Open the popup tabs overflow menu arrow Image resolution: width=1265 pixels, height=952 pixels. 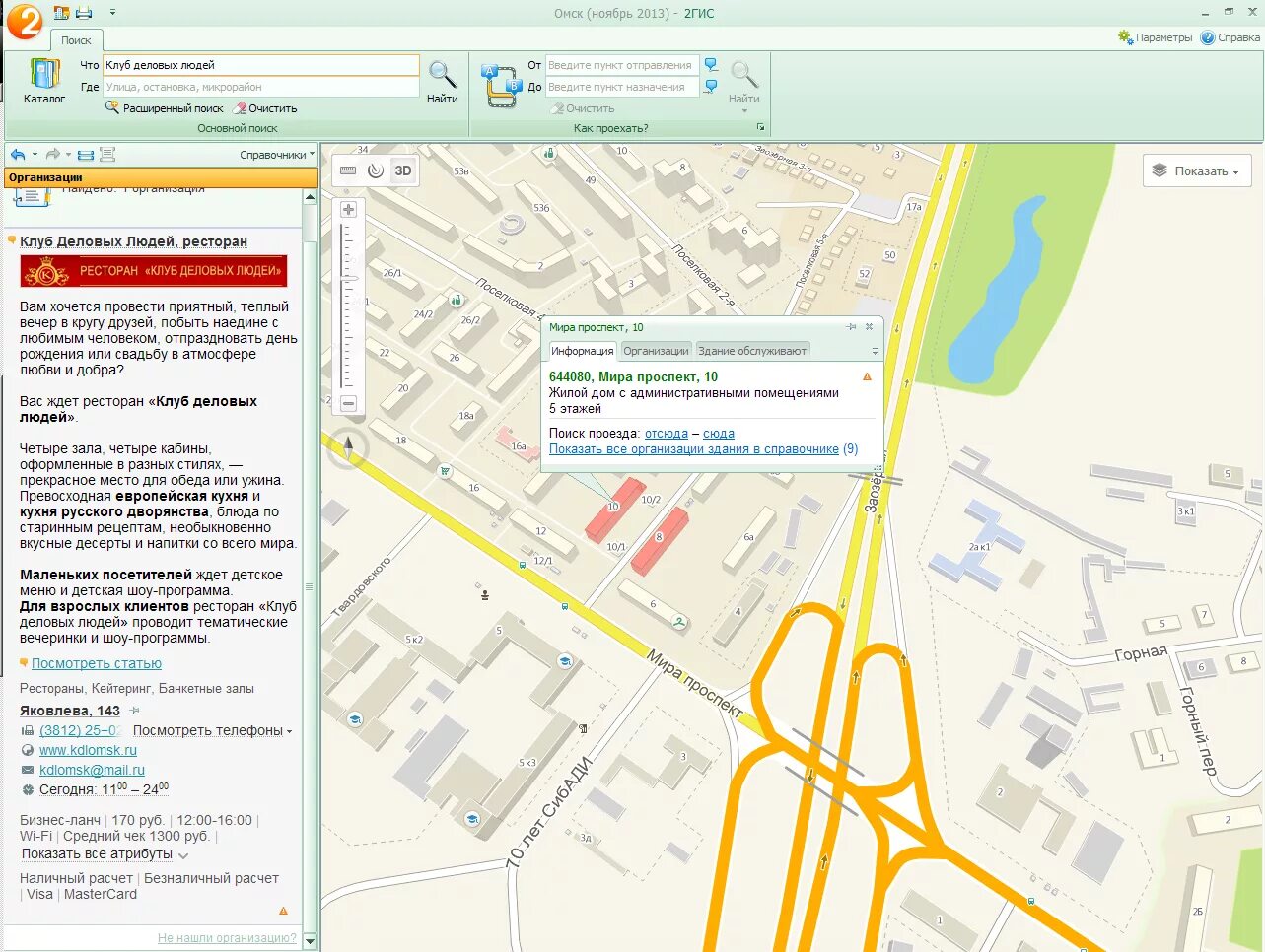click(875, 352)
